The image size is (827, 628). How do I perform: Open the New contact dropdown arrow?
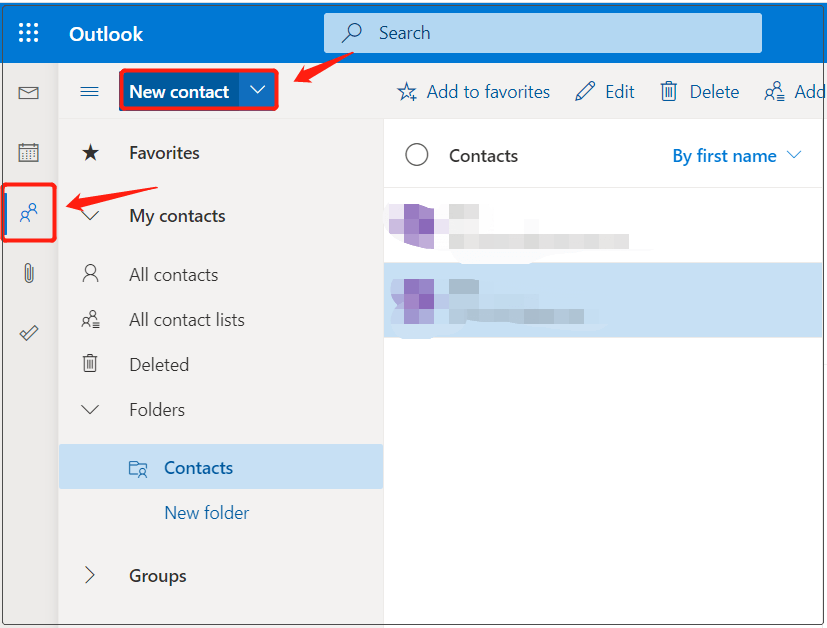click(257, 90)
